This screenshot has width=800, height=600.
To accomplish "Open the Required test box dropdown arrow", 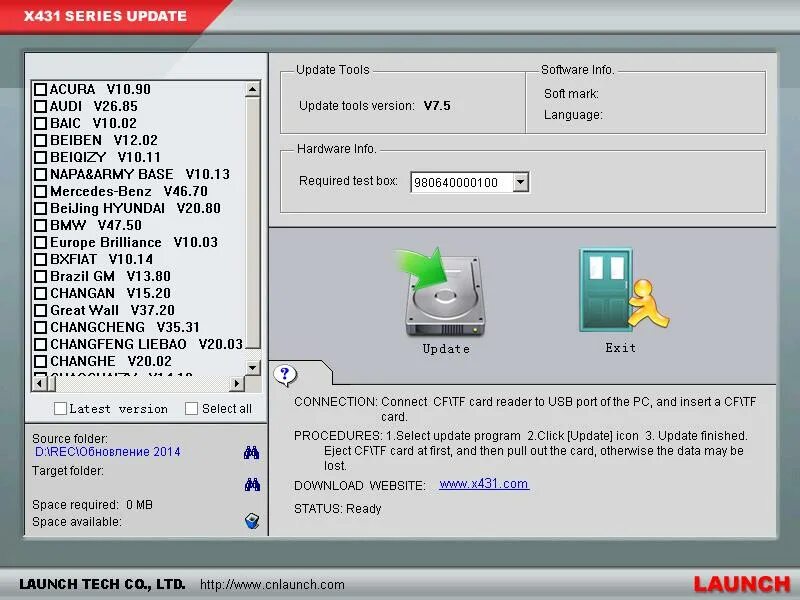I will pyautogui.click(x=520, y=182).
